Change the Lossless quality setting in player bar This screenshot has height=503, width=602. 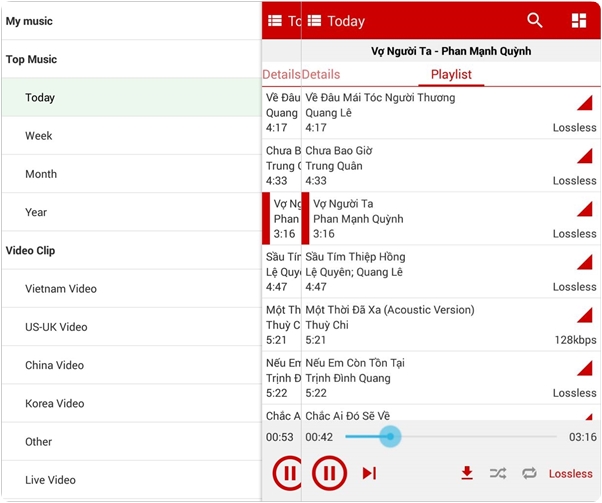571,474
